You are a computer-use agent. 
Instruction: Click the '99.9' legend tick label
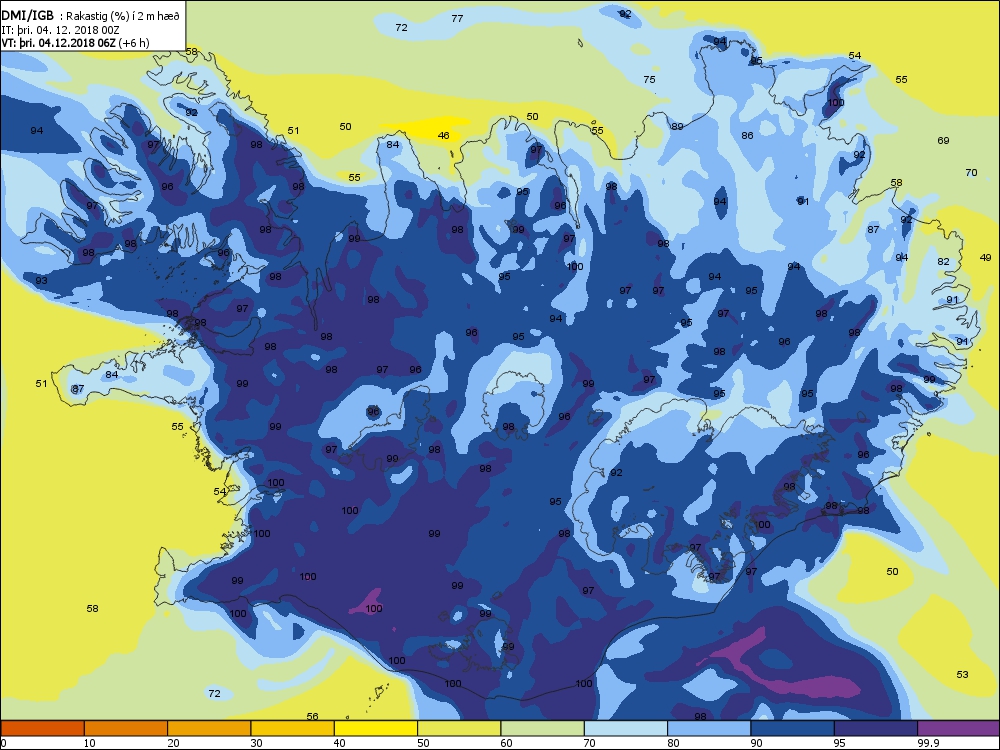[927, 743]
